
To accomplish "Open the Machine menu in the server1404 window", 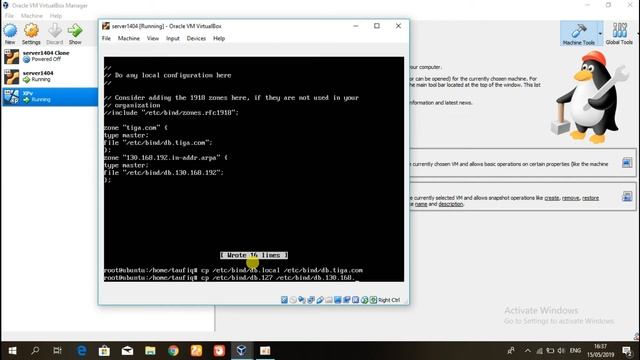I will [x=129, y=38].
